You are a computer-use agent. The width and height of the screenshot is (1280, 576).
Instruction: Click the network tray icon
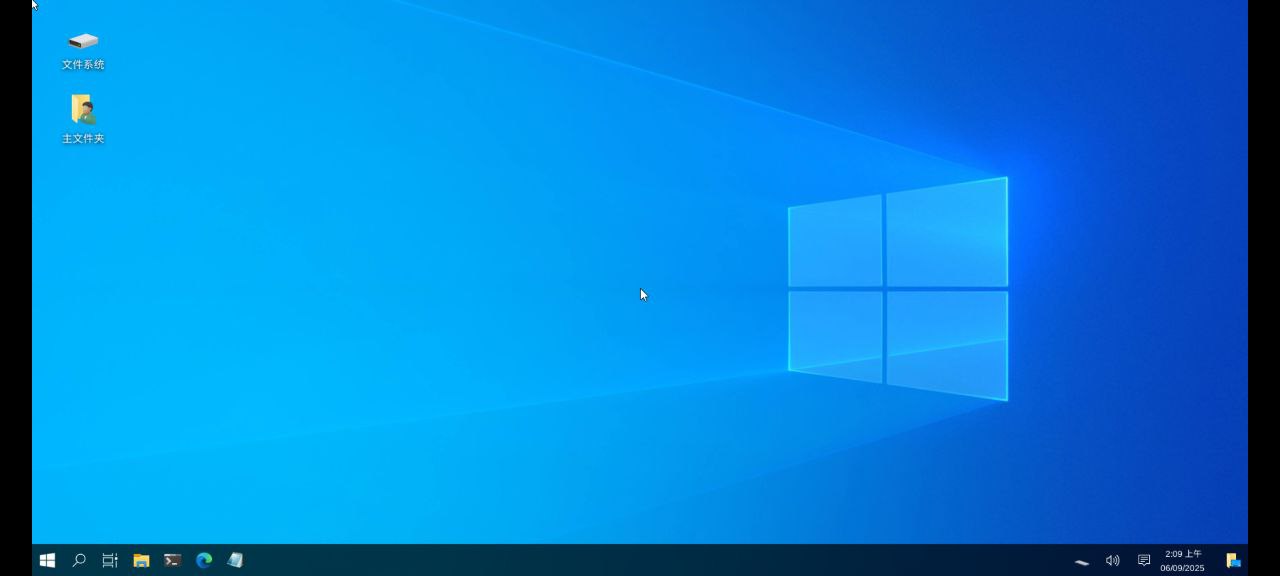point(1082,561)
